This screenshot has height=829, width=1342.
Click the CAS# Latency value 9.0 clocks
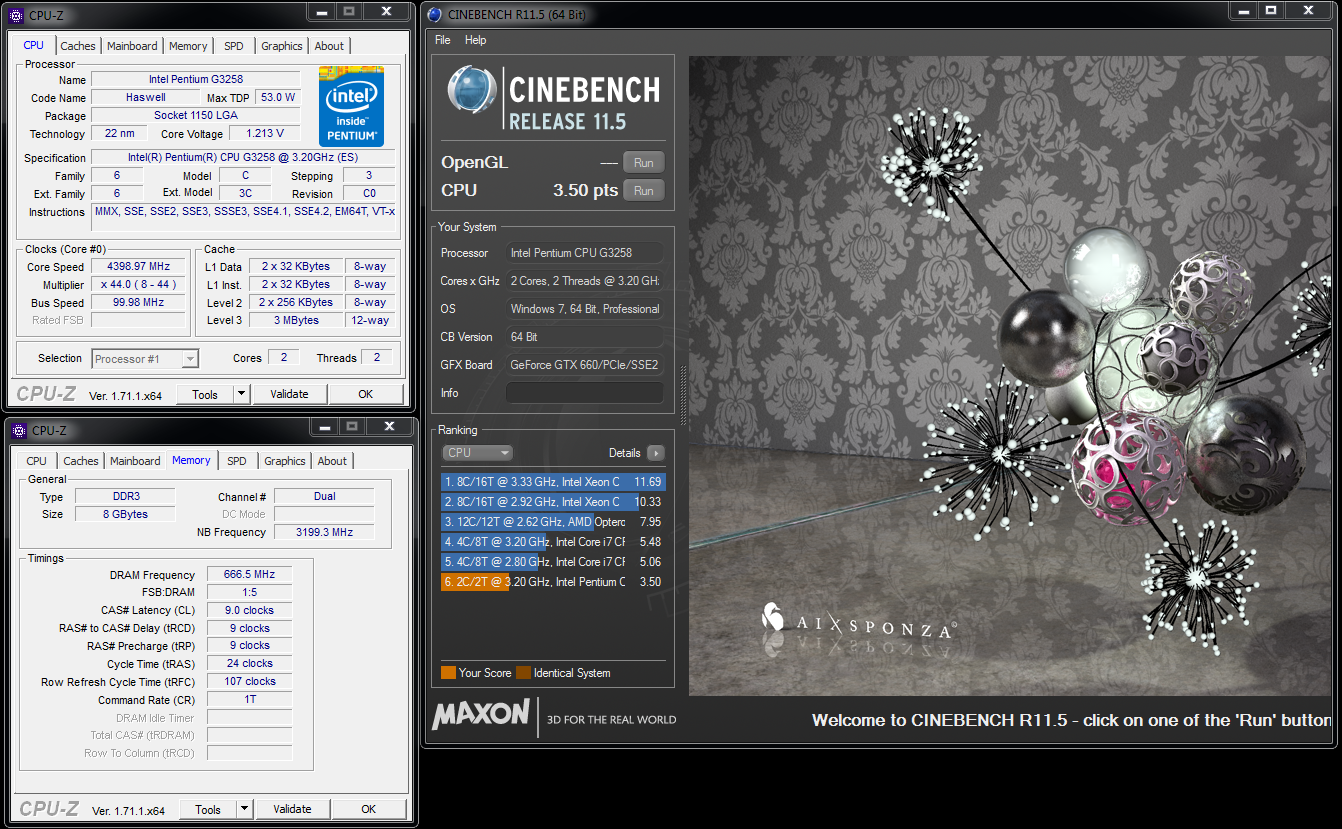pos(249,610)
